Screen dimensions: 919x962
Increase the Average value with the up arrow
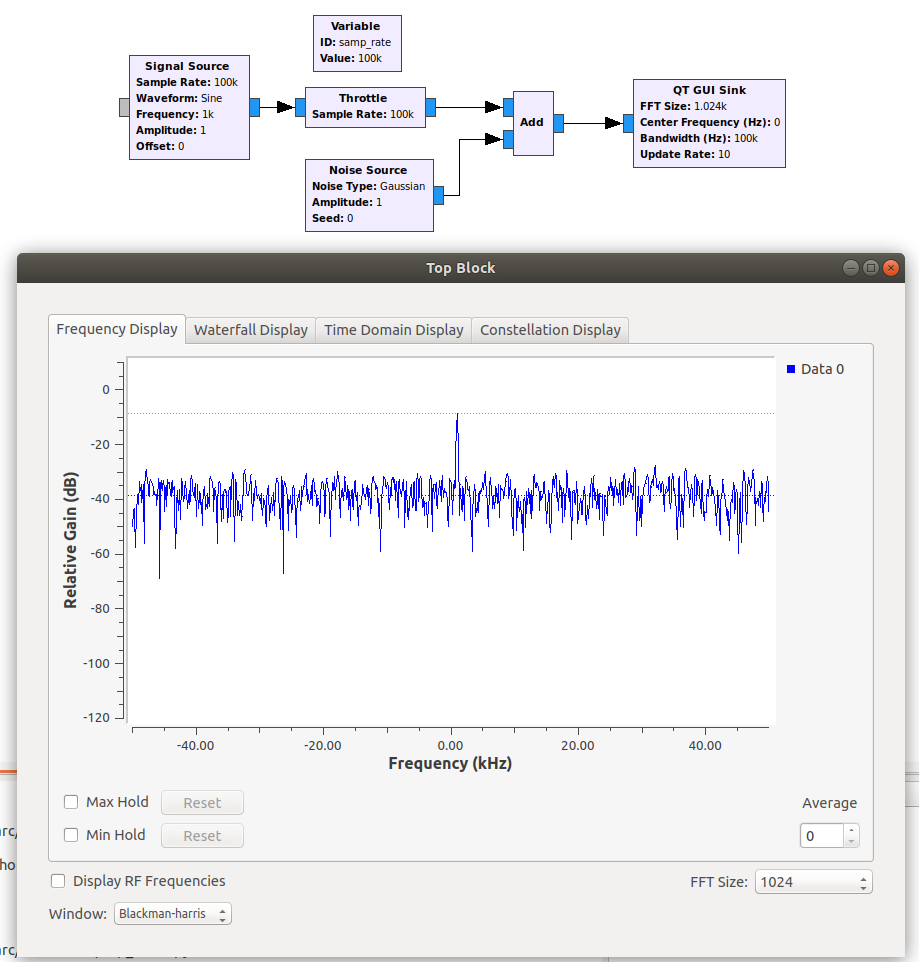pos(850,830)
